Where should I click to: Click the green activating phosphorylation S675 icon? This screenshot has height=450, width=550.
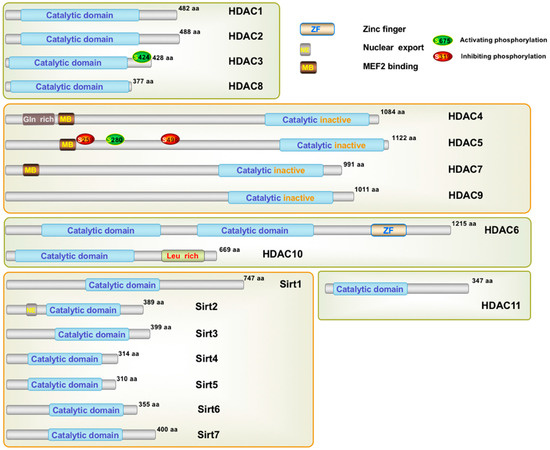pos(443,41)
